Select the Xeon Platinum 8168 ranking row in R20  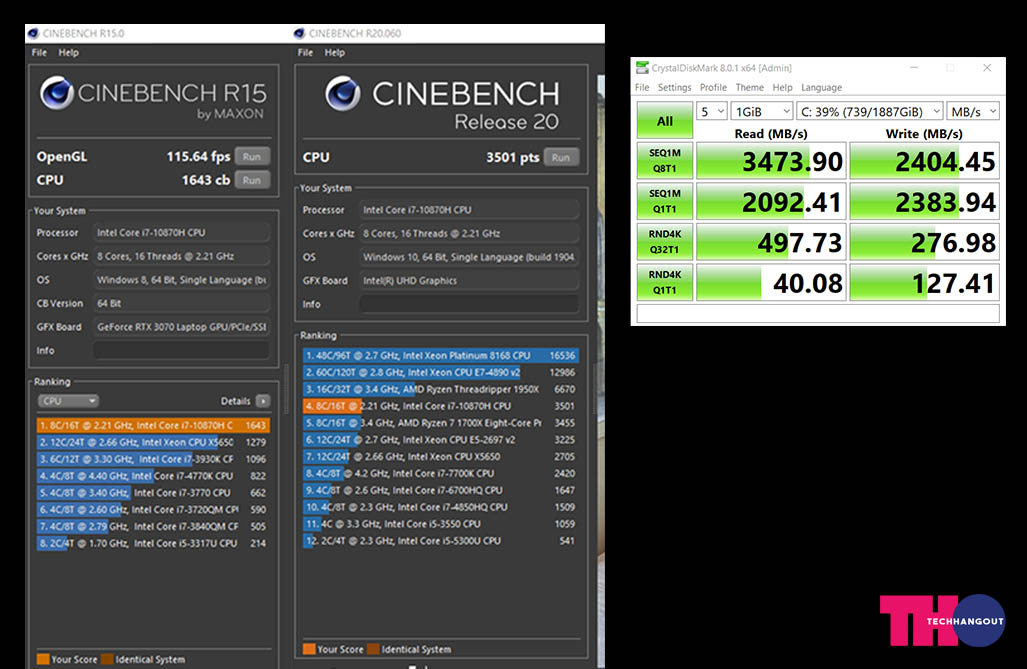441,356
